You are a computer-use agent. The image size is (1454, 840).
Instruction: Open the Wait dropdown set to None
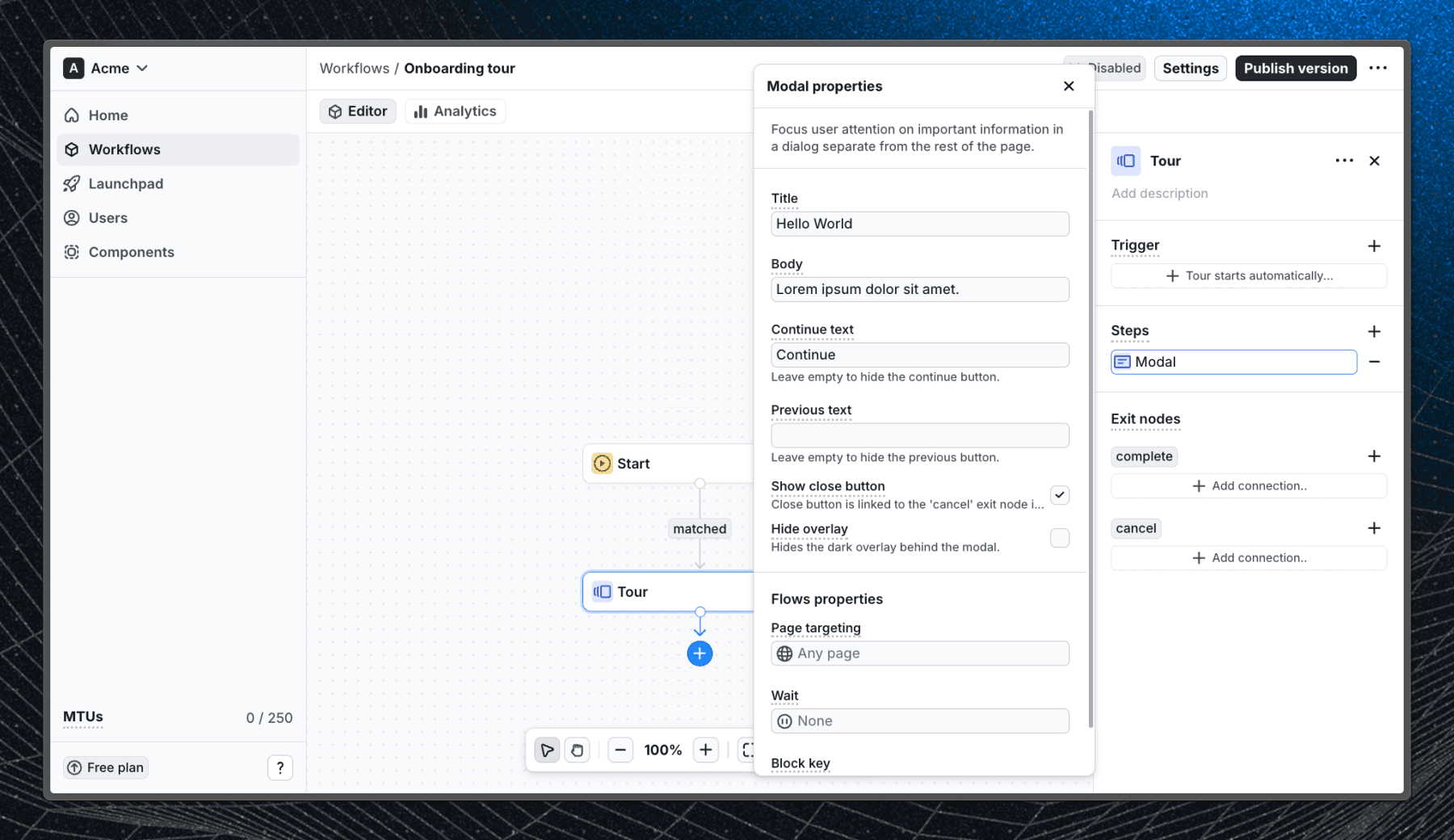pos(919,720)
